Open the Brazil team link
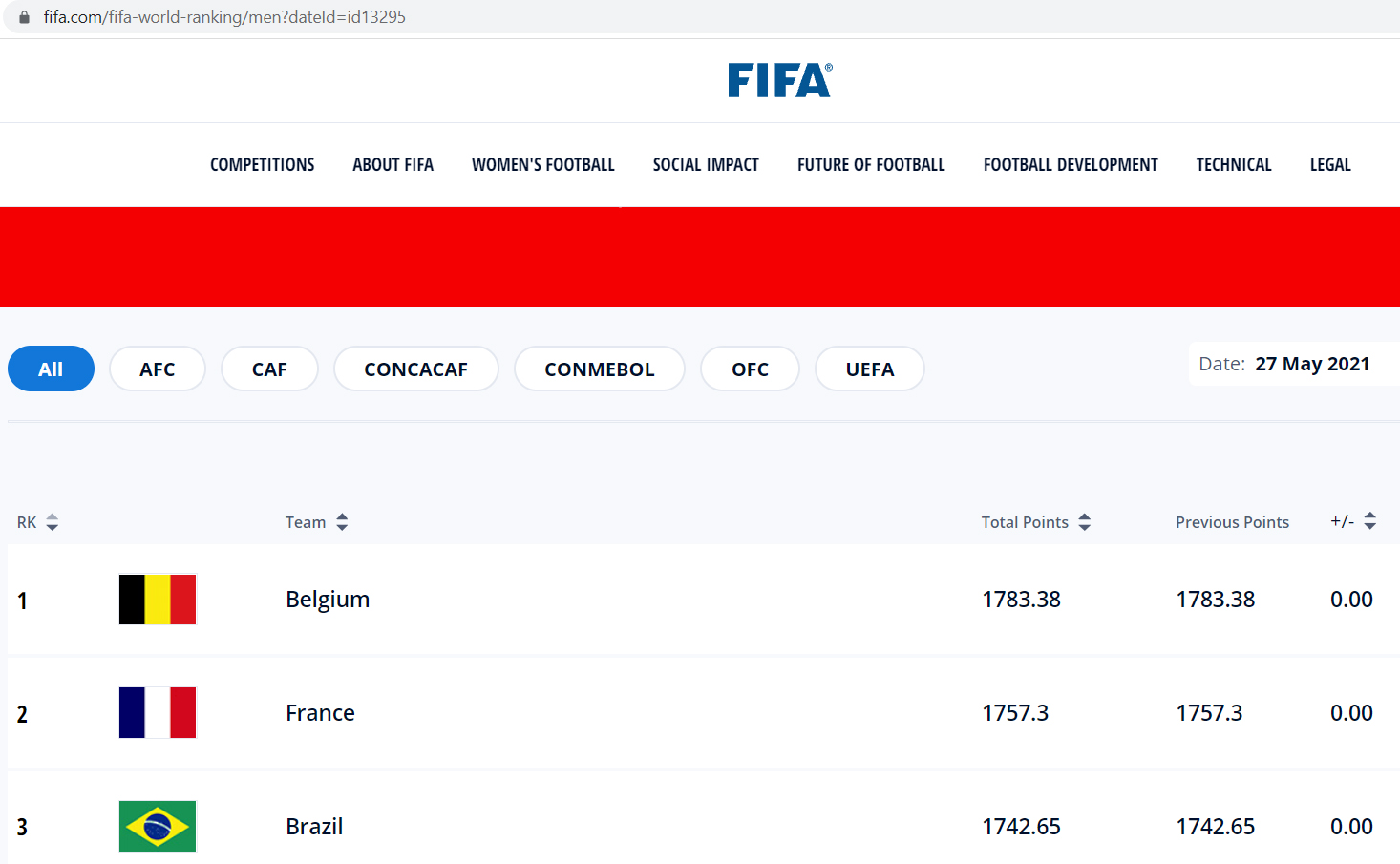This screenshot has width=1400, height=864. [314, 827]
